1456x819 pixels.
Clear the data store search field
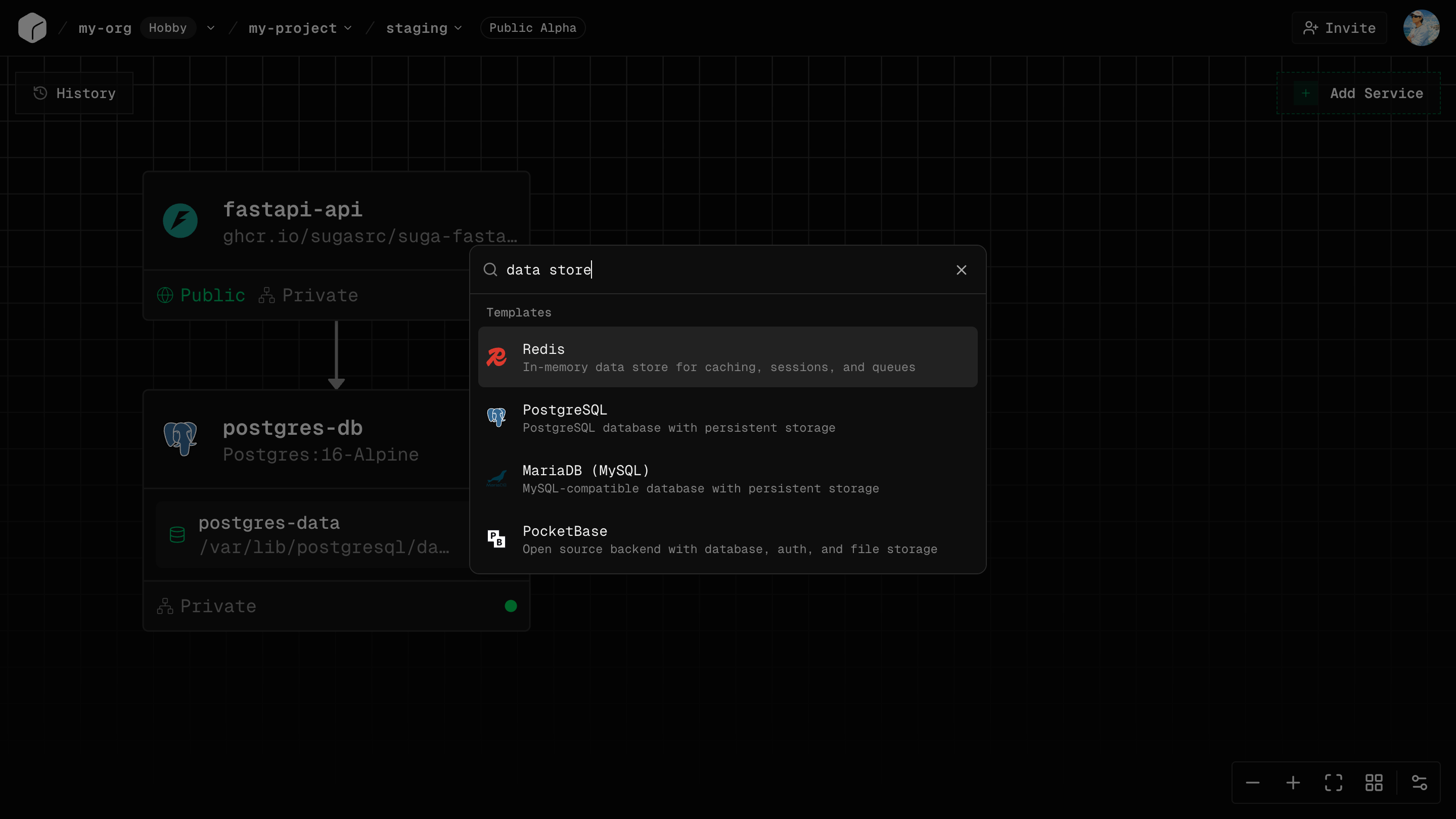(961, 269)
